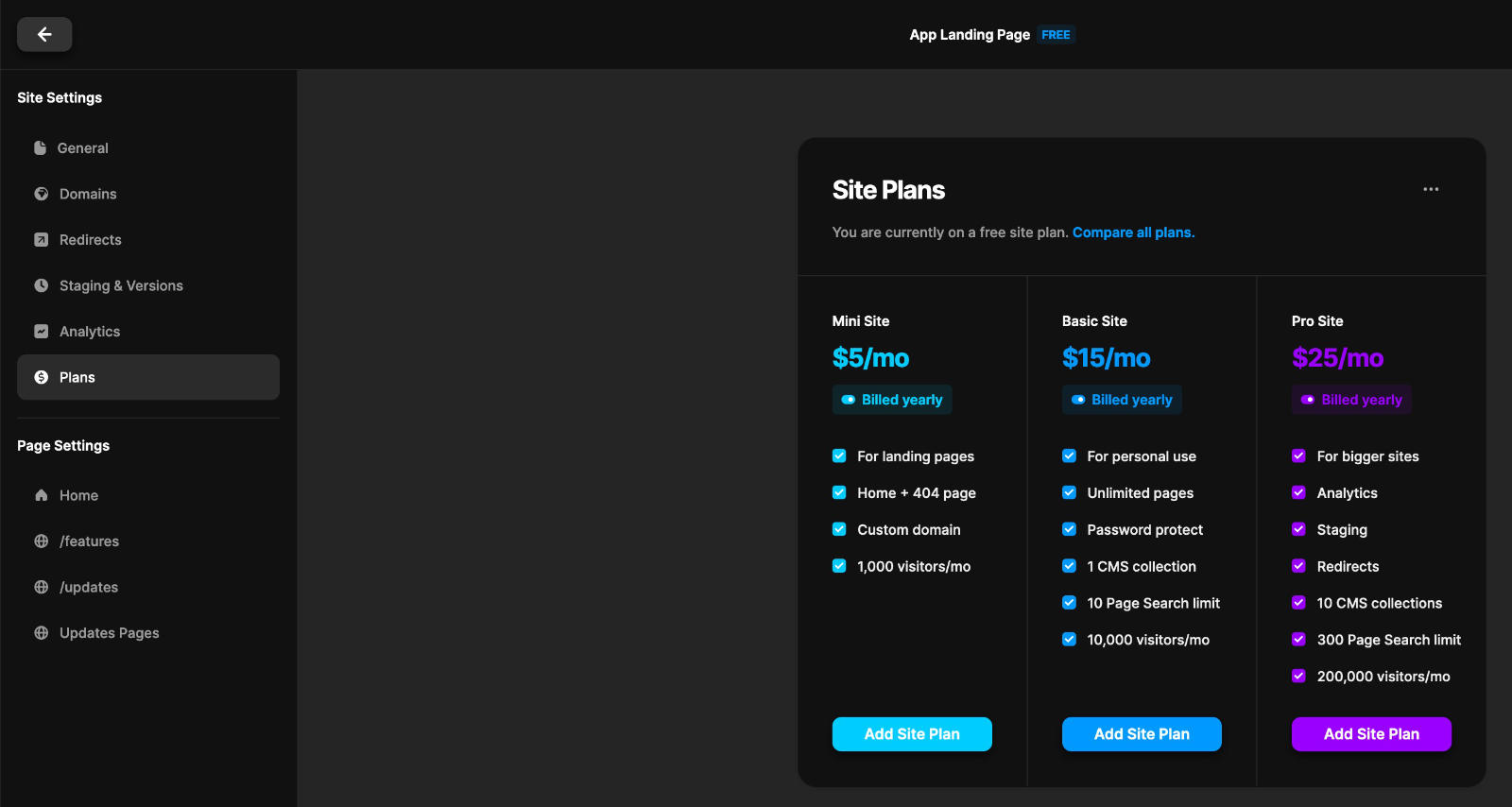Image resolution: width=1512 pixels, height=807 pixels.
Task: Click the 10,000 visitors/mo checkbox
Action: click(x=1069, y=640)
